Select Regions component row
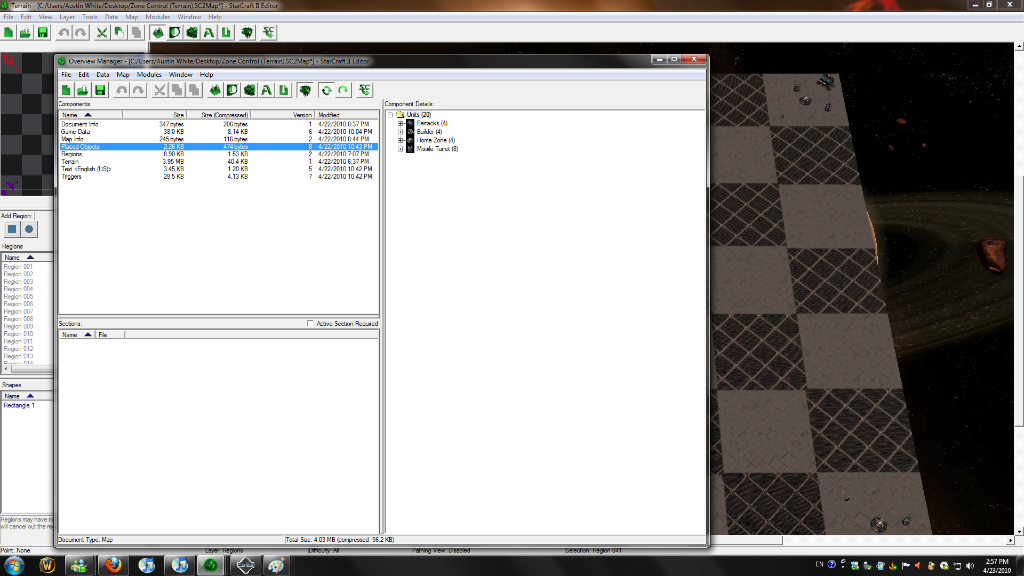 (x=218, y=154)
